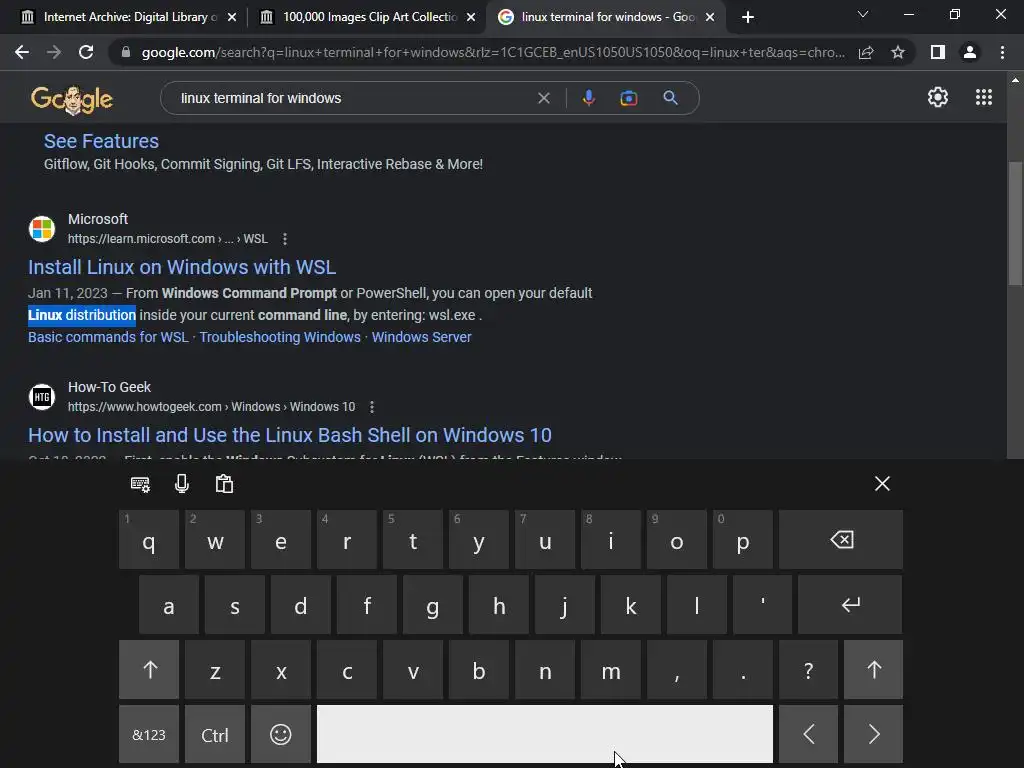Share this page from the address bar
Screen dimensions: 1024x768
point(866,52)
